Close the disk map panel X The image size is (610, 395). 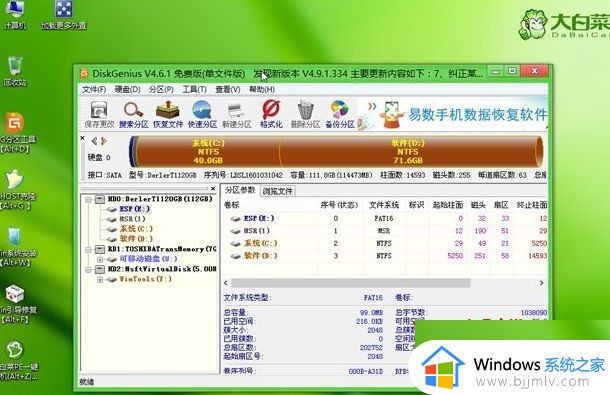82,138
